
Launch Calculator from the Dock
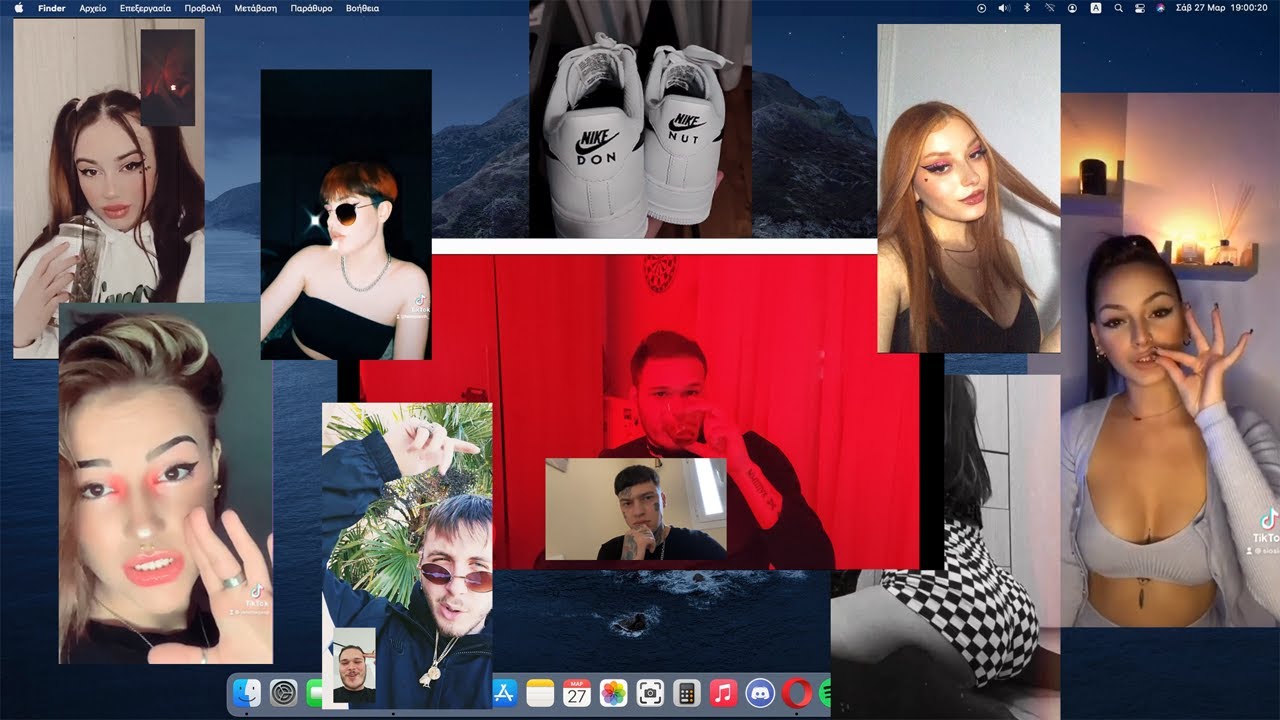click(687, 692)
